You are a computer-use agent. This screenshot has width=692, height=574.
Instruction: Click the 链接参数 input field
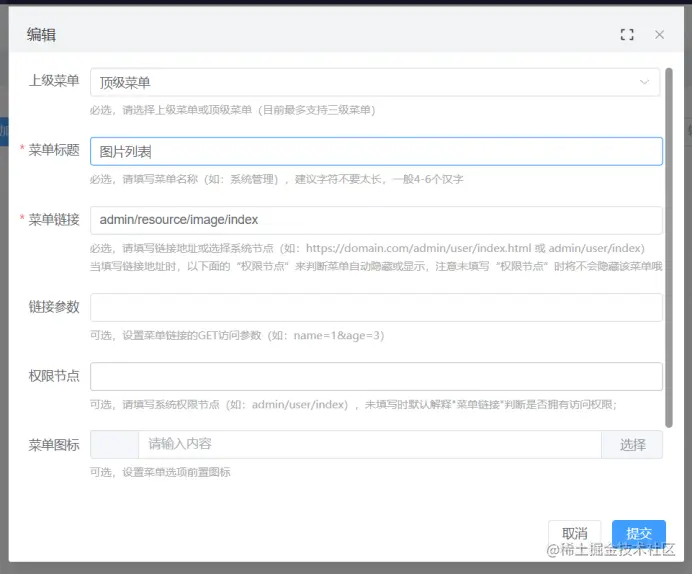click(x=376, y=307)
